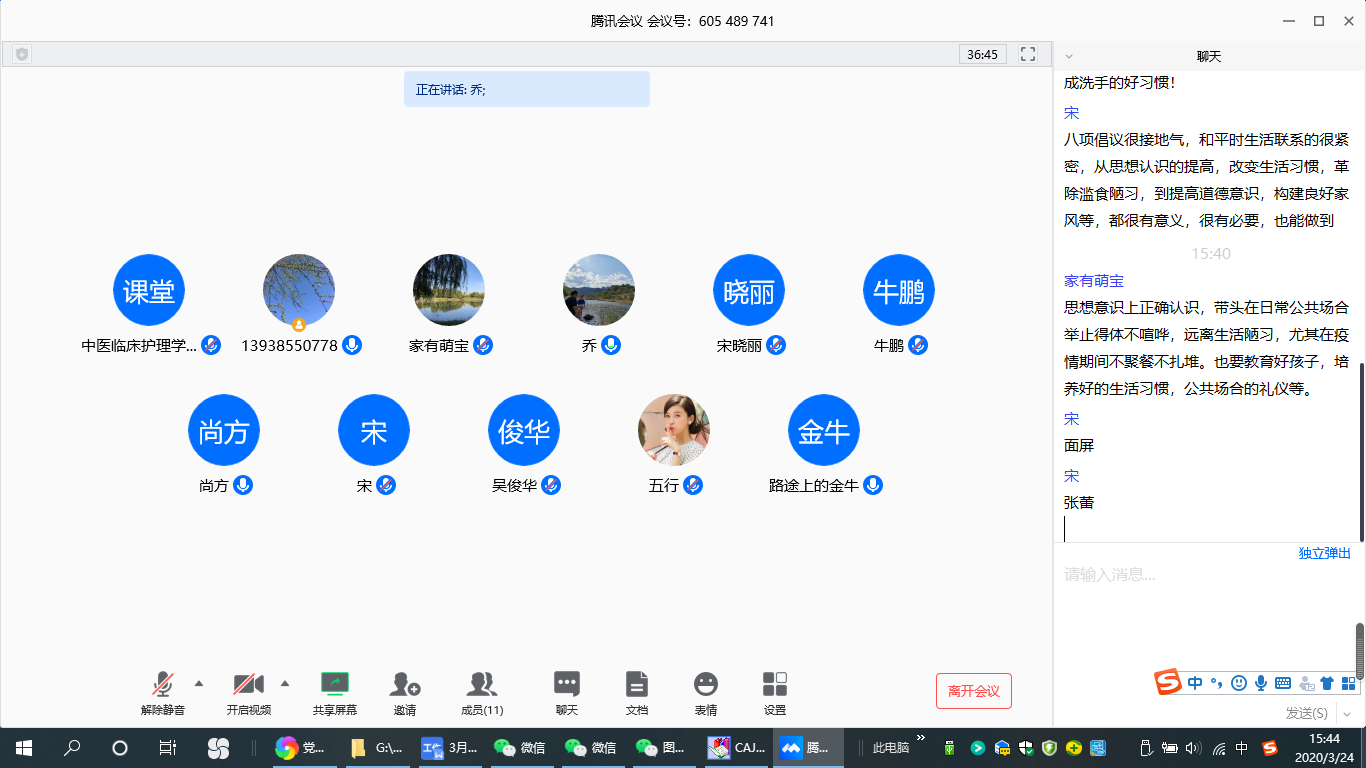Open the 文档 documents icon

[x=636, y=685]
